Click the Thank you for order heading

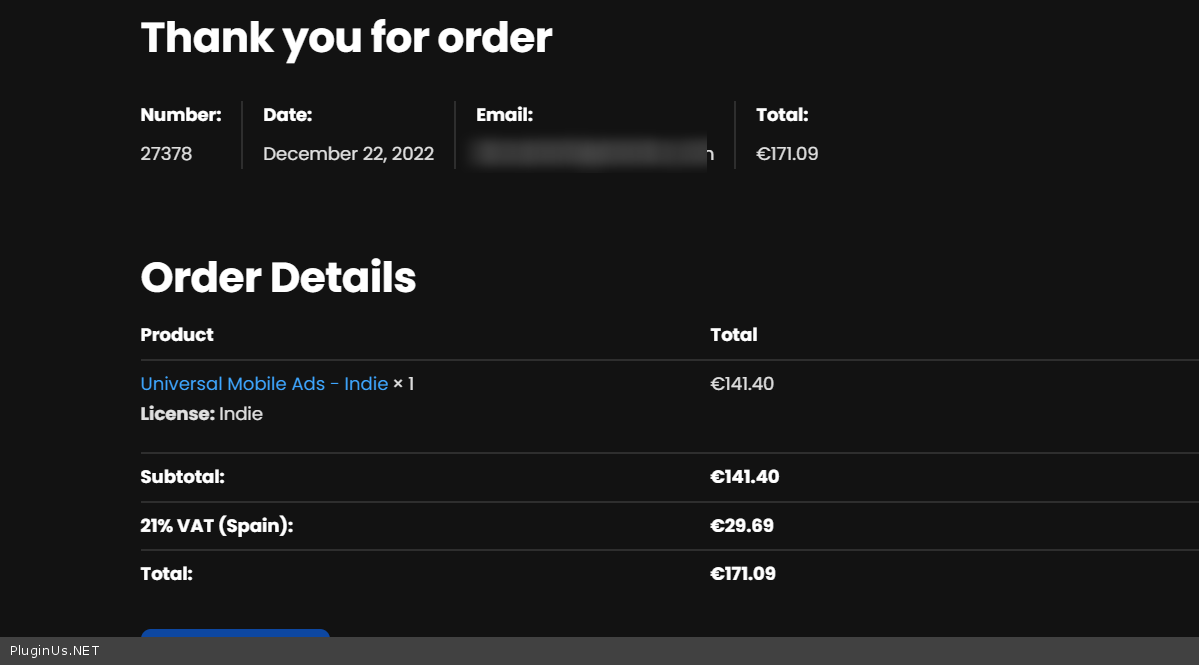(x=346, y=38)
